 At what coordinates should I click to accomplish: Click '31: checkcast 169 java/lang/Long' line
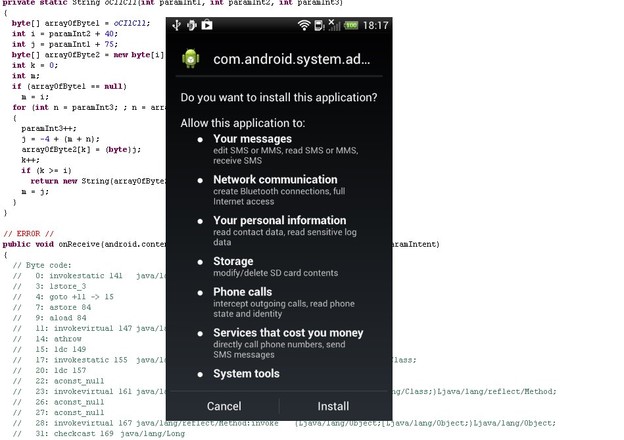(x=99, y=434)
